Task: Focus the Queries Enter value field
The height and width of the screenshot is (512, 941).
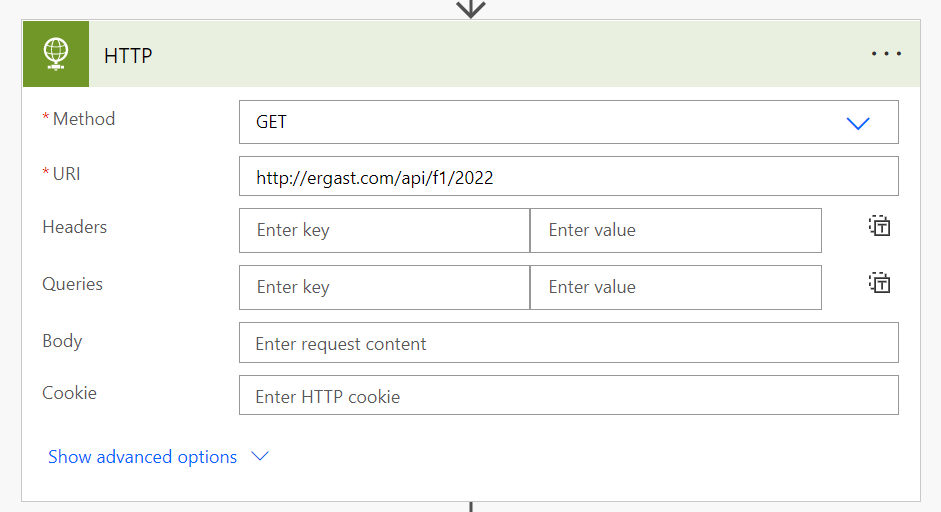Action: tap(675, 287)
